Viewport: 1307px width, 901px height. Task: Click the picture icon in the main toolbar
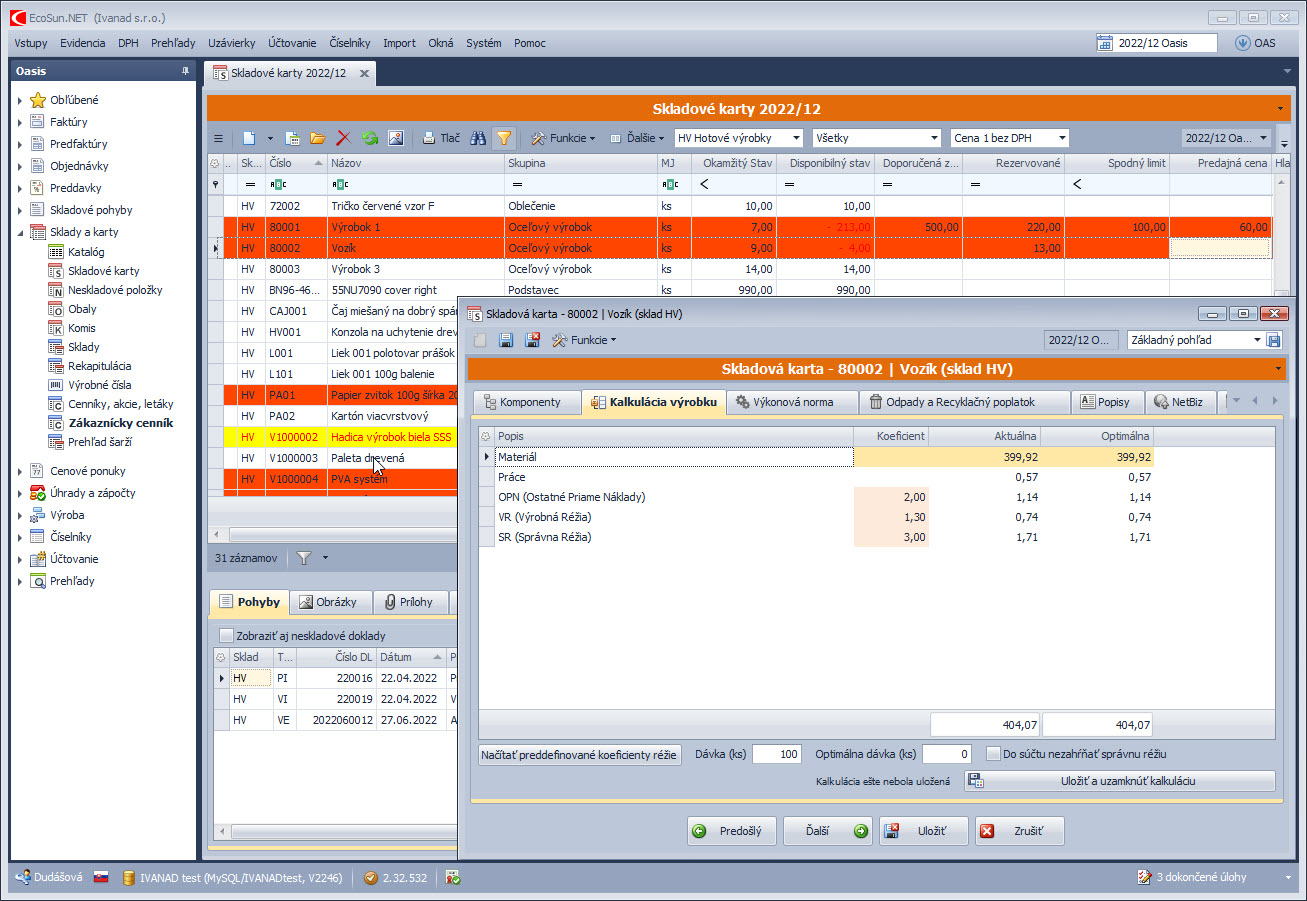(x=396, y=138)
